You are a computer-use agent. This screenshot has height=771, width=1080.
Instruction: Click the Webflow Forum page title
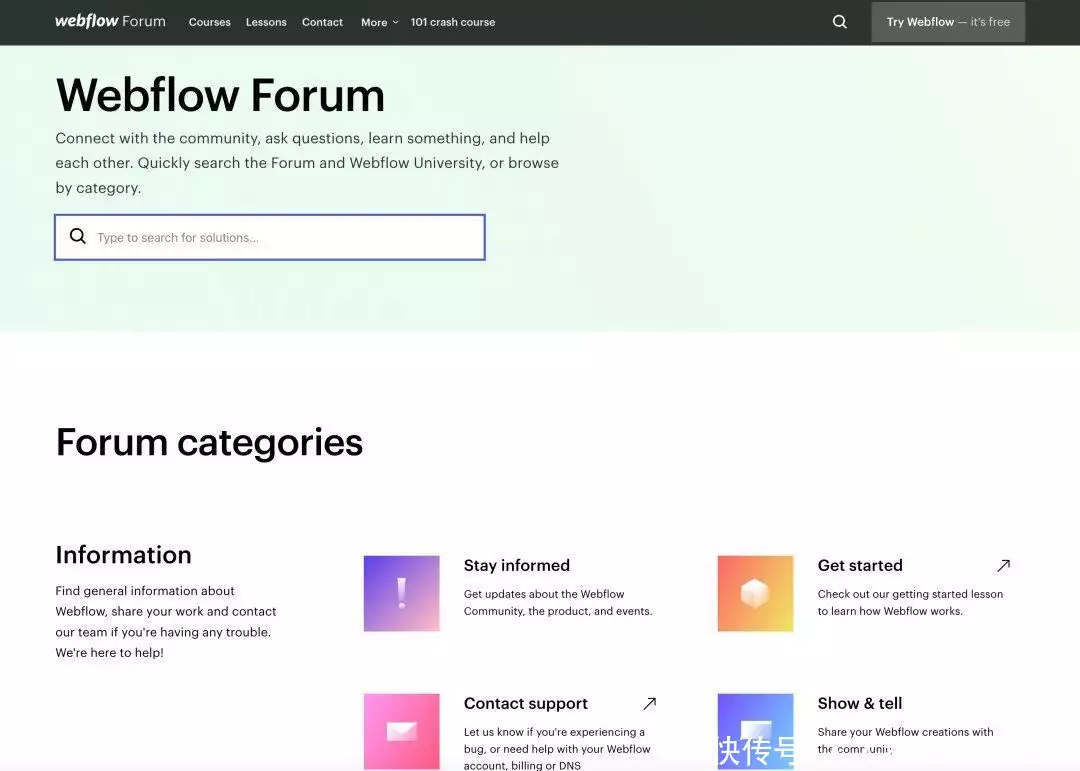pos(220,95)
